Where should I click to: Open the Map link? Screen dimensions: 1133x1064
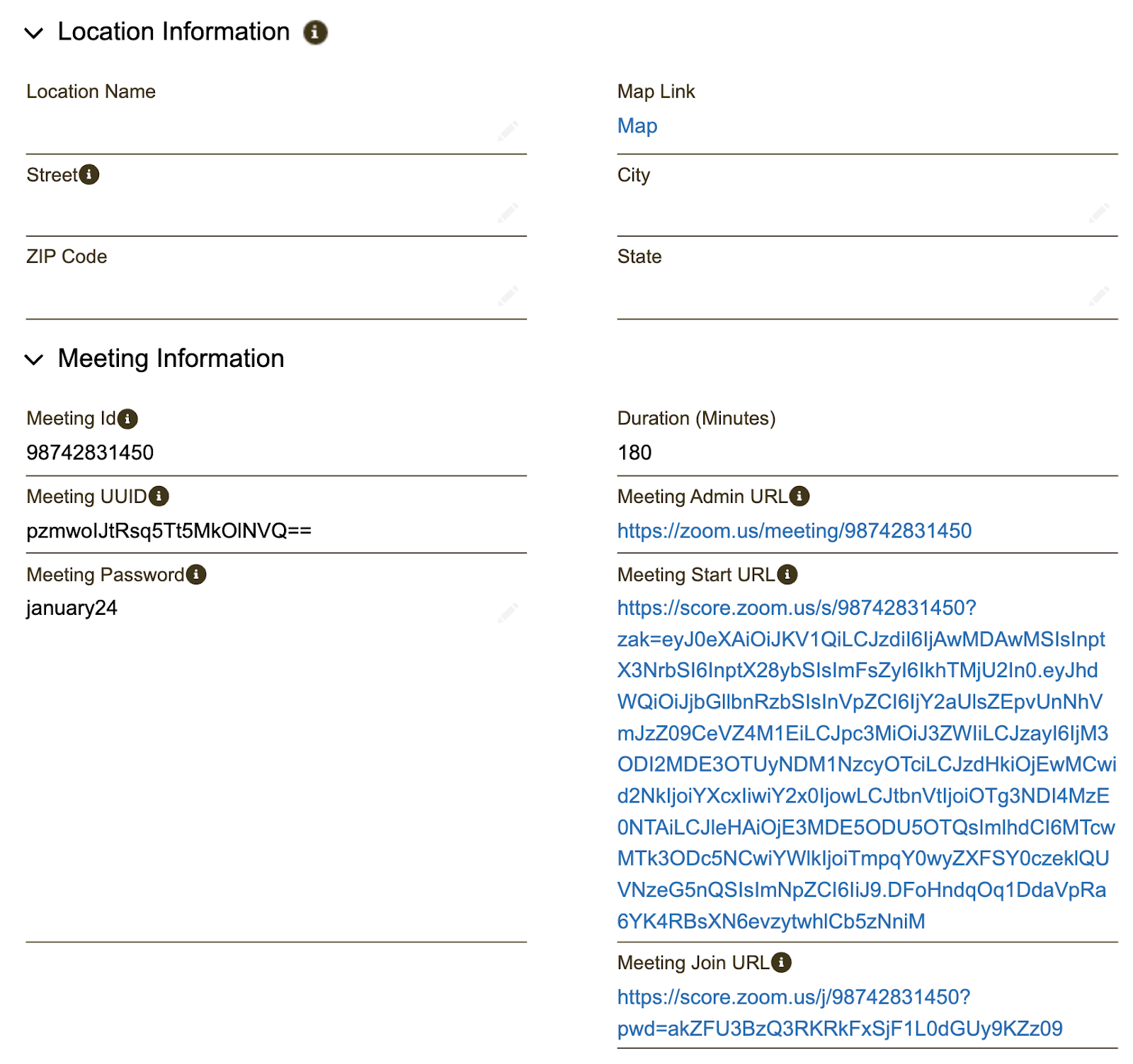coord(637,126)
